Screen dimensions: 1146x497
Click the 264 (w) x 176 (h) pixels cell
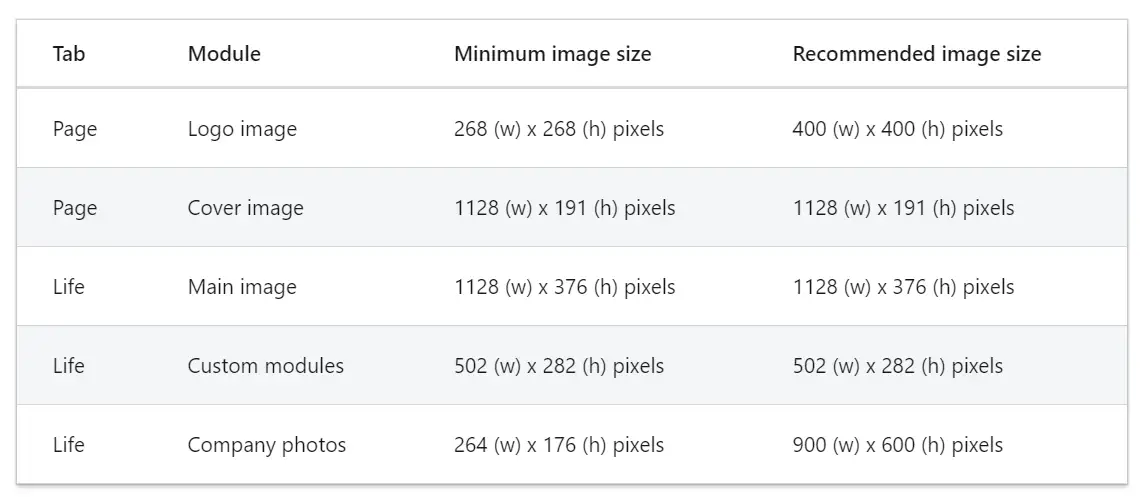pyautogui.click(x=559, y=445)
